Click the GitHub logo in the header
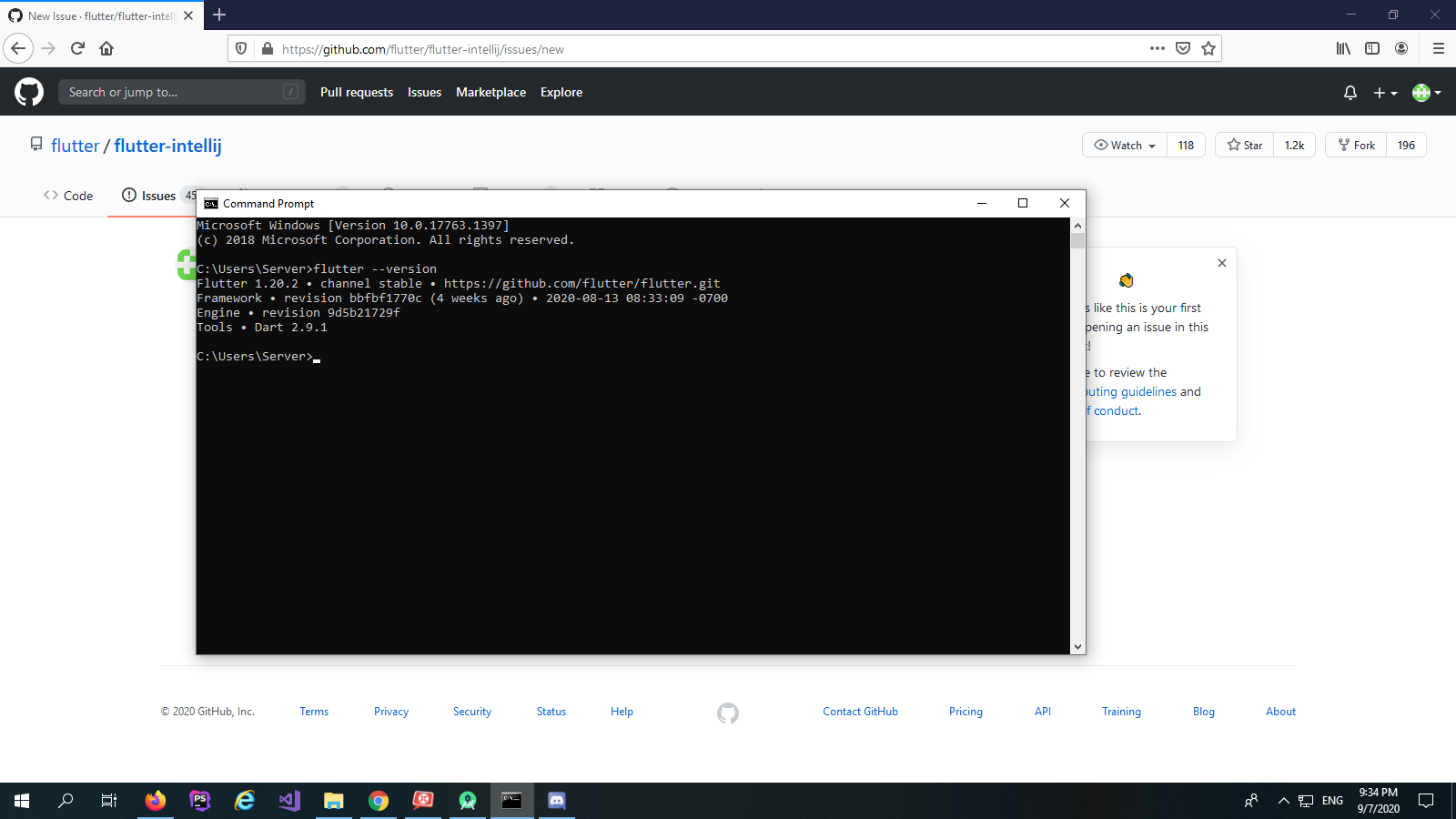 click(x=28, y=92)
